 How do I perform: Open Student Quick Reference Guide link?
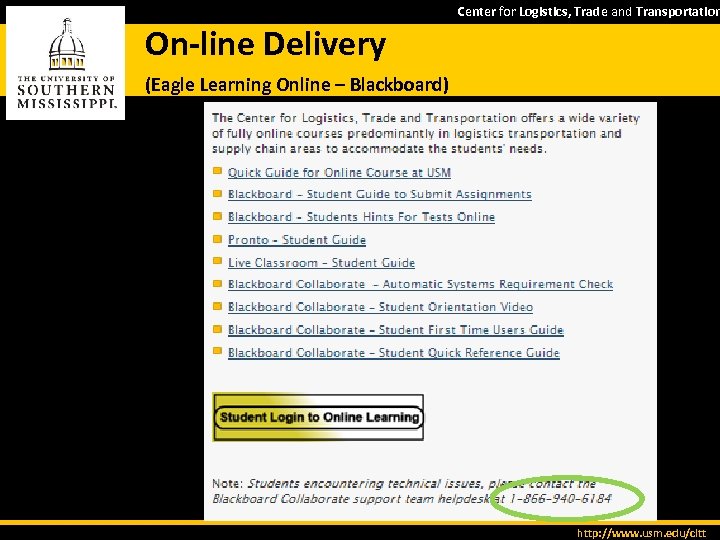click(x=394, y=353)
